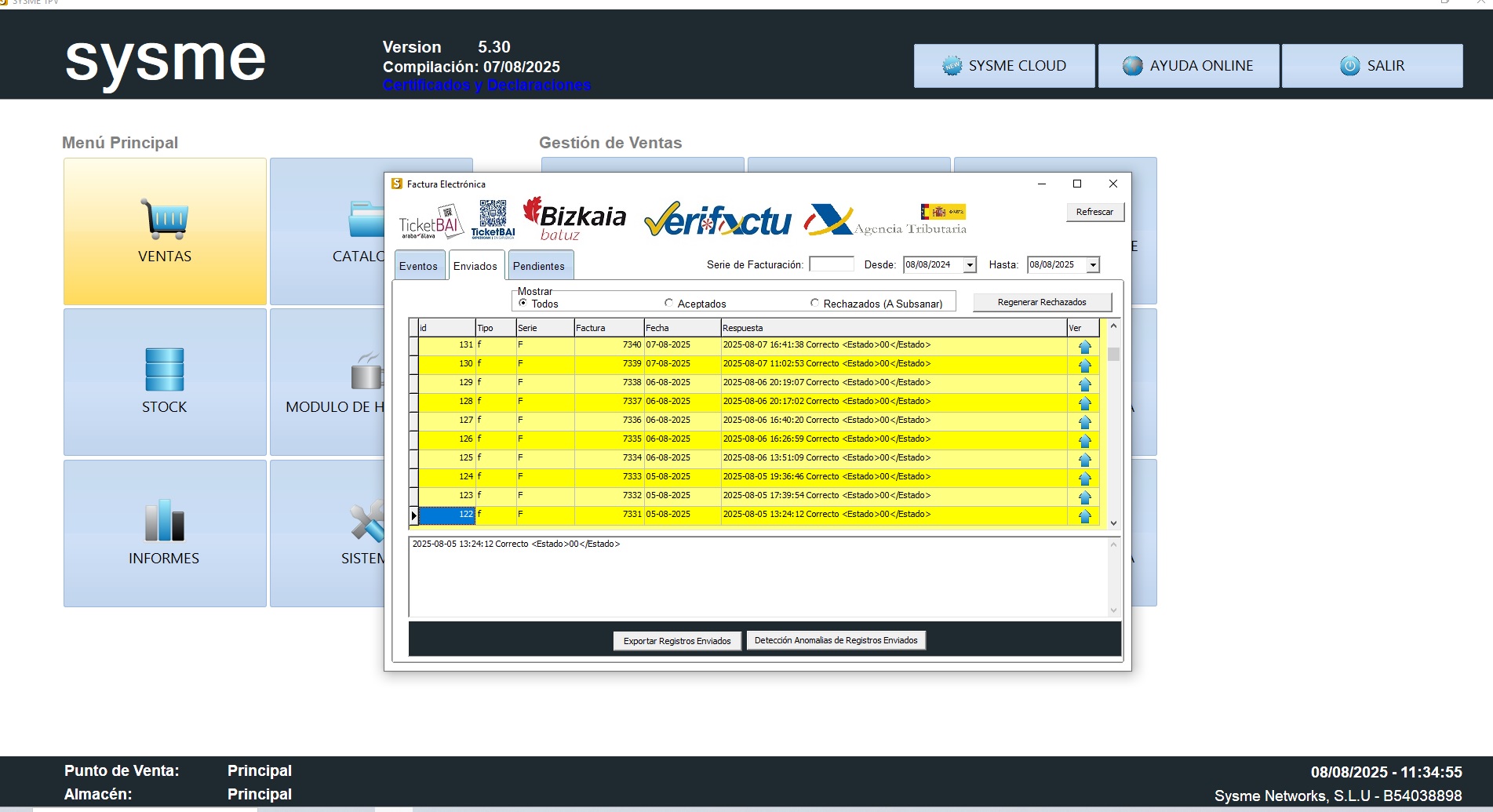The width and height of the screenshot is (1493, 812).
Task: Select Rechazados (A Subsanar) radio option
Action: click(814, 303)
